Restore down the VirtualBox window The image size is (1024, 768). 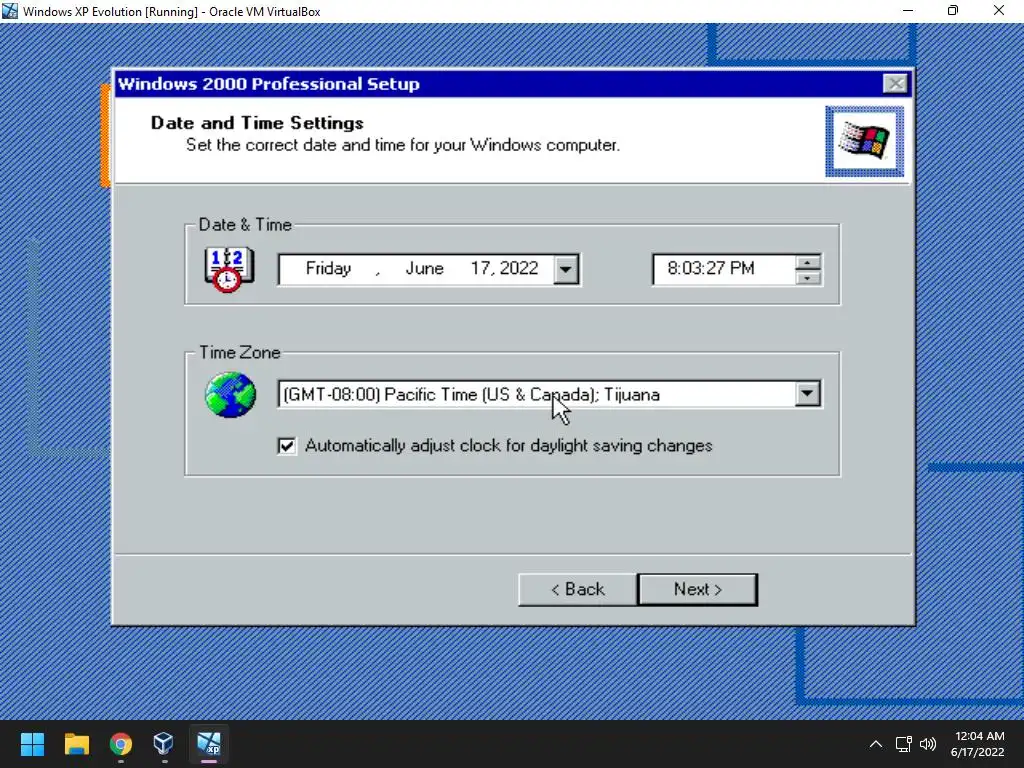953,10
